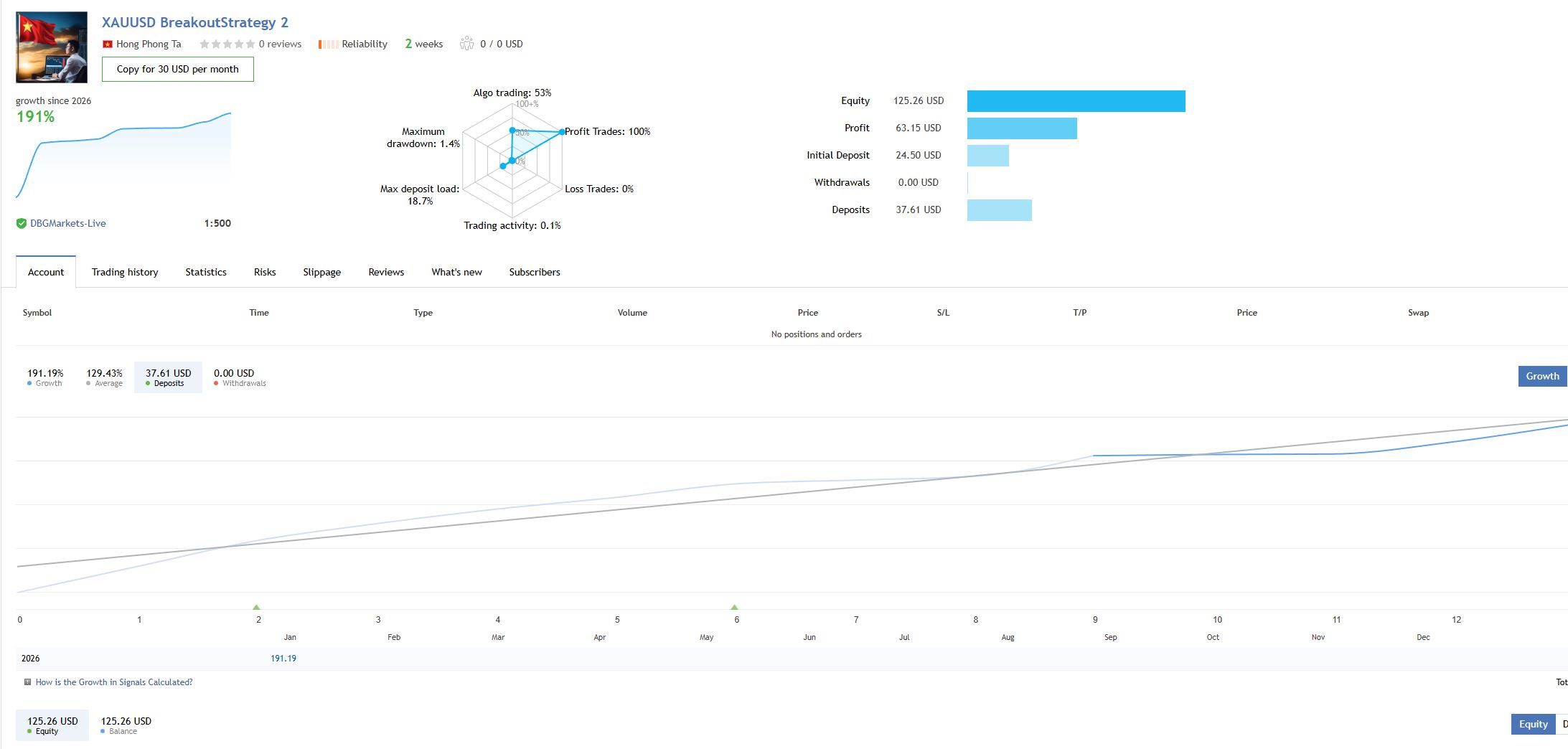Click the Swap column header
Image resolution: width=1568 pixels, height=749 pixels.
click(1419, 313)
